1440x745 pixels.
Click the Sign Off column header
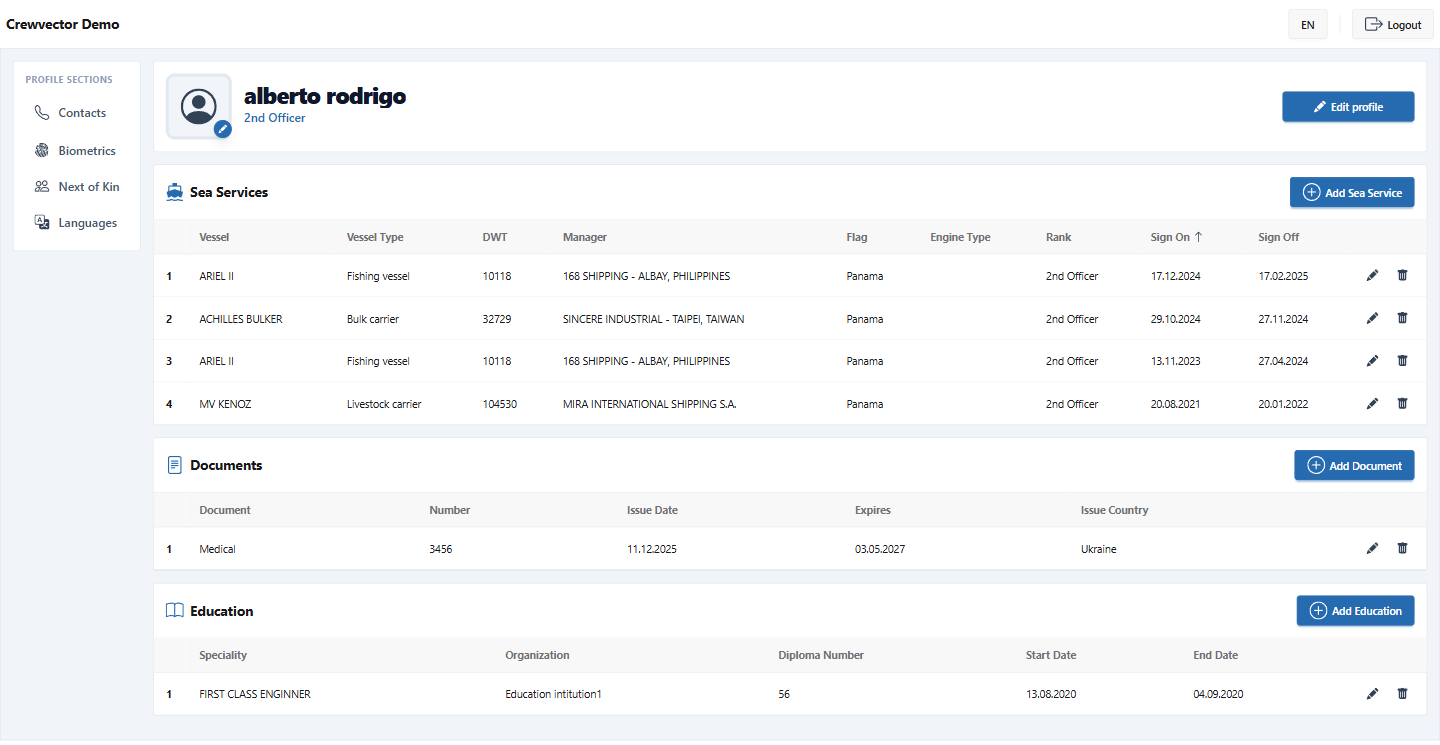(x=1279, y=237)
